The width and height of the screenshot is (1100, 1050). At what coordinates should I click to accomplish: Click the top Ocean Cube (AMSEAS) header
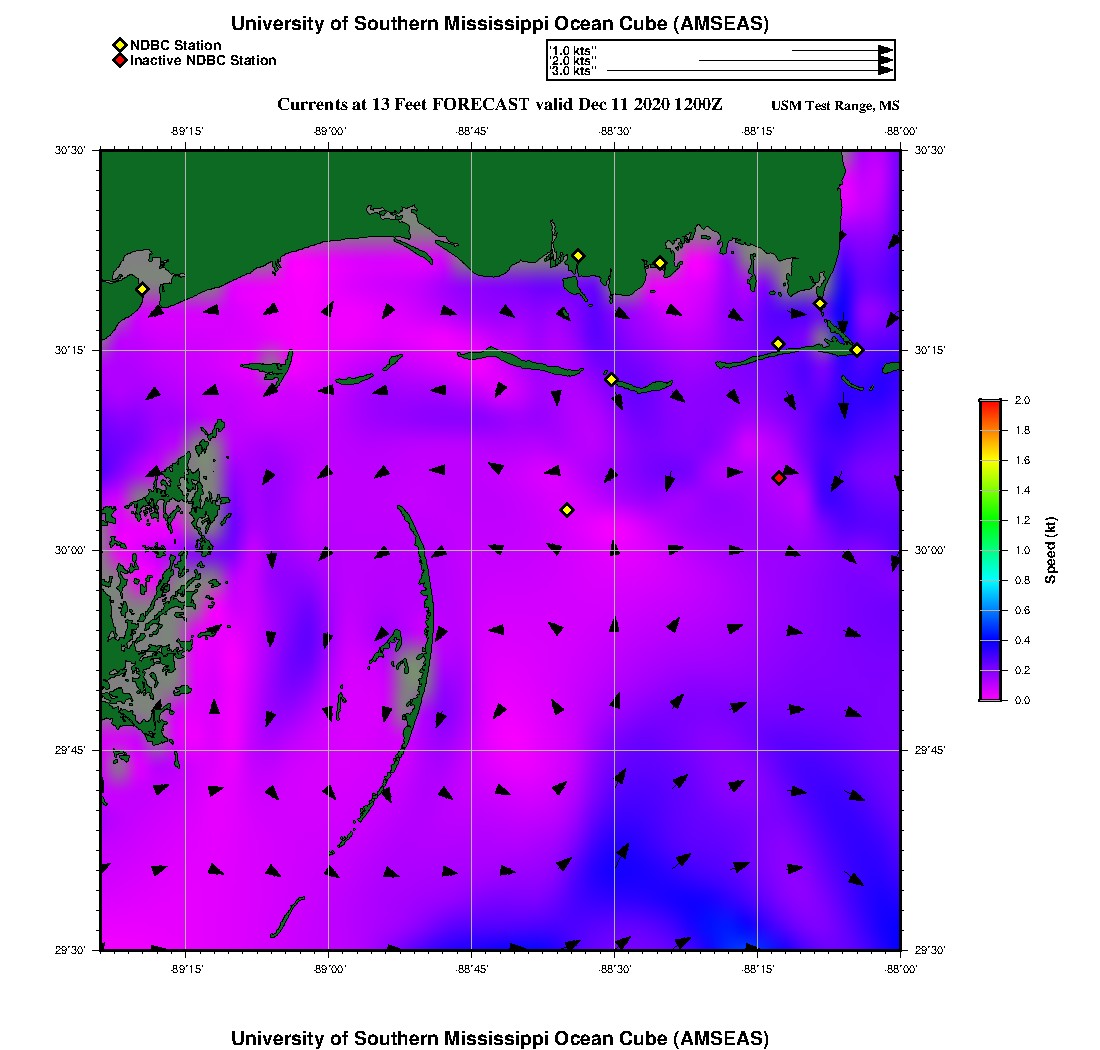(500, 24)
